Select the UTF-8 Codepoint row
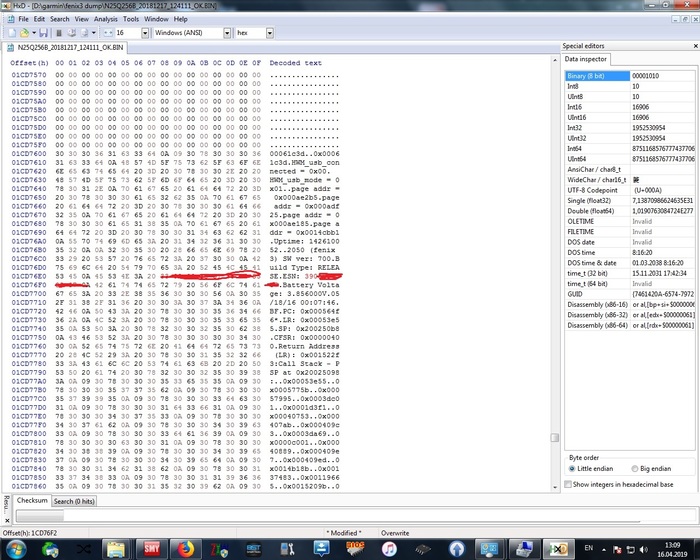700x560 pixels. pyautogui.click(x=630, y=190)
